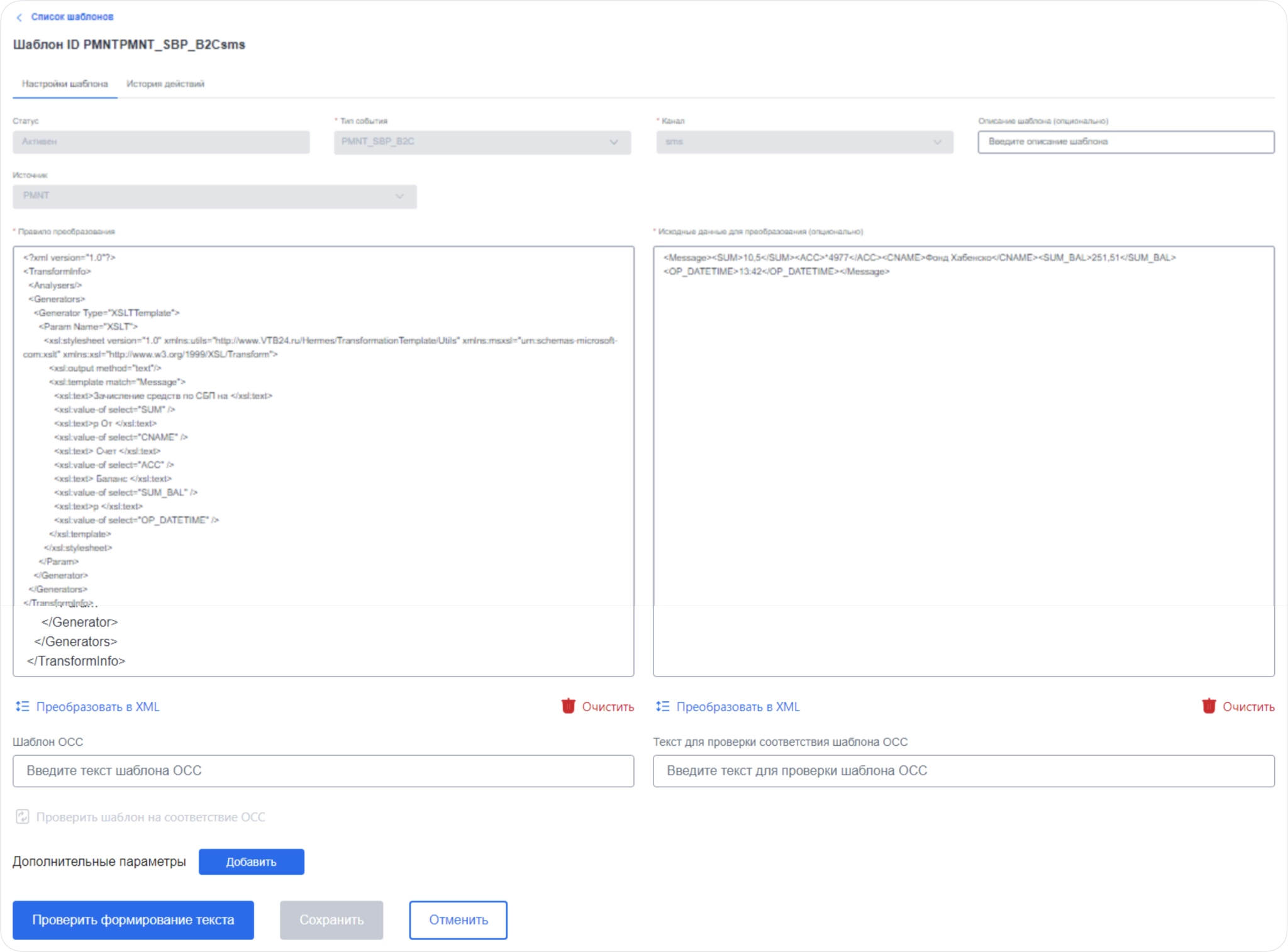Screen dimensions: 1288x952
Task: Go back via the Список шаблонов arrow
Action: tap(19, 18)
